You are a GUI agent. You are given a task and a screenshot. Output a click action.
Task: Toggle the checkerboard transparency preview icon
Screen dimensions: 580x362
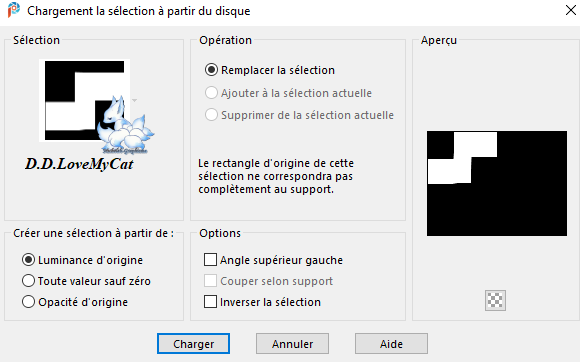(495, 300)
